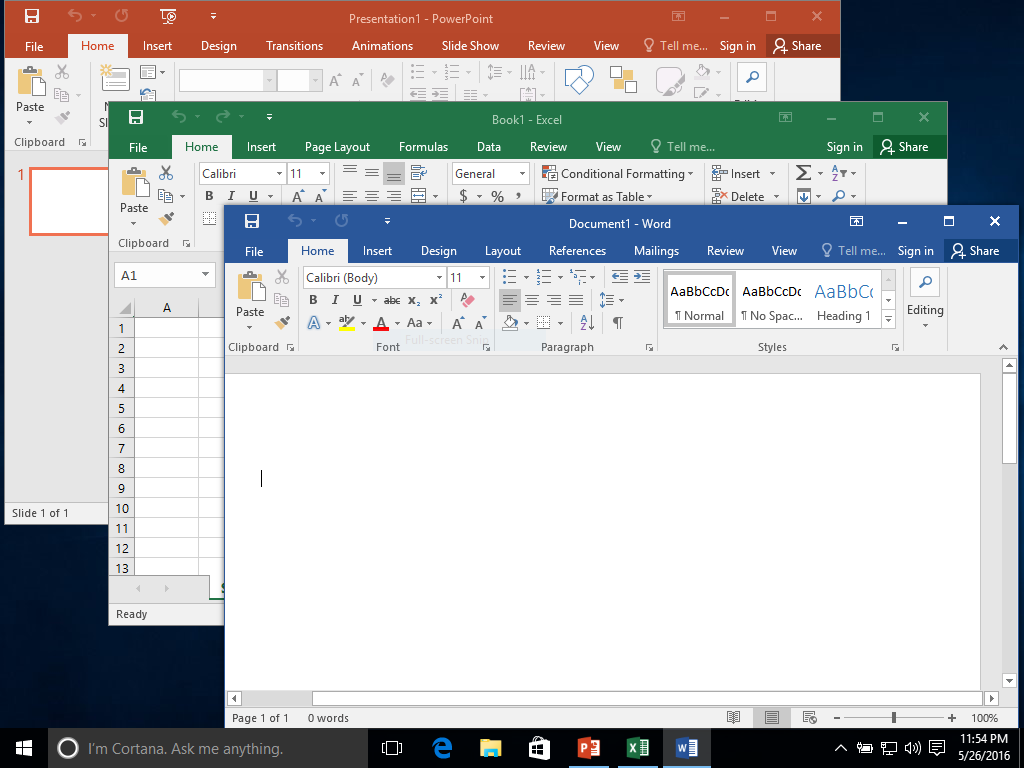Viewport: 1024px width, 768px height.
Task: Apply Heading 1 style in Word
Action: (843, 300)
